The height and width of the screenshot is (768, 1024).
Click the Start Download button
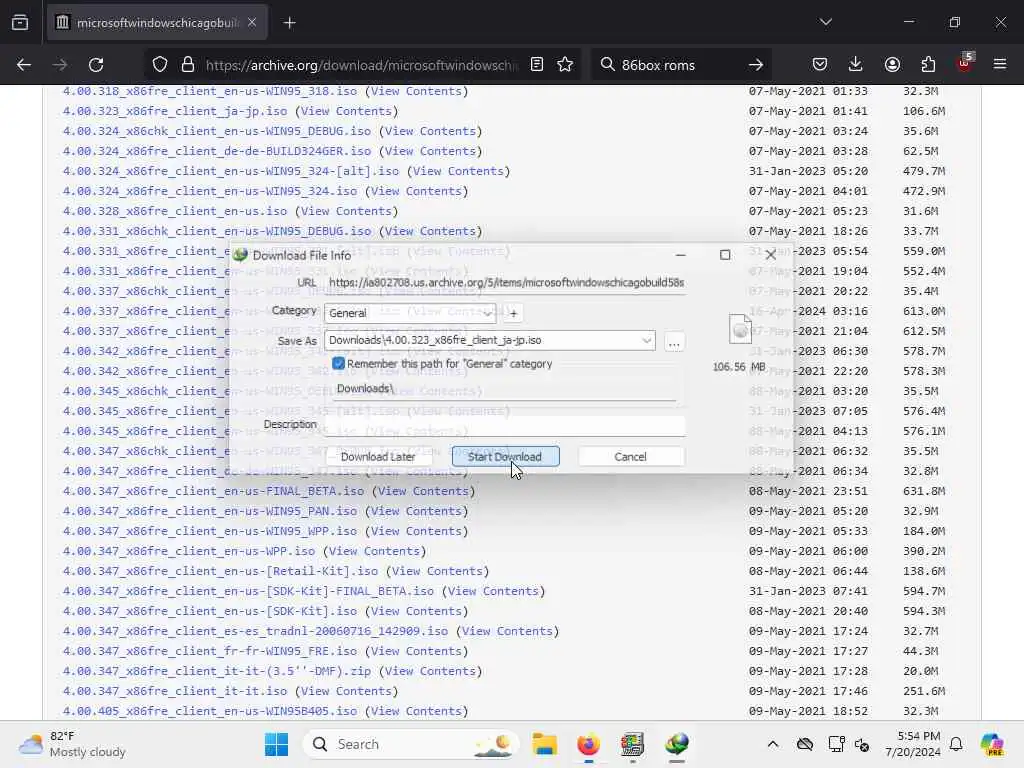tap(505, 456)
